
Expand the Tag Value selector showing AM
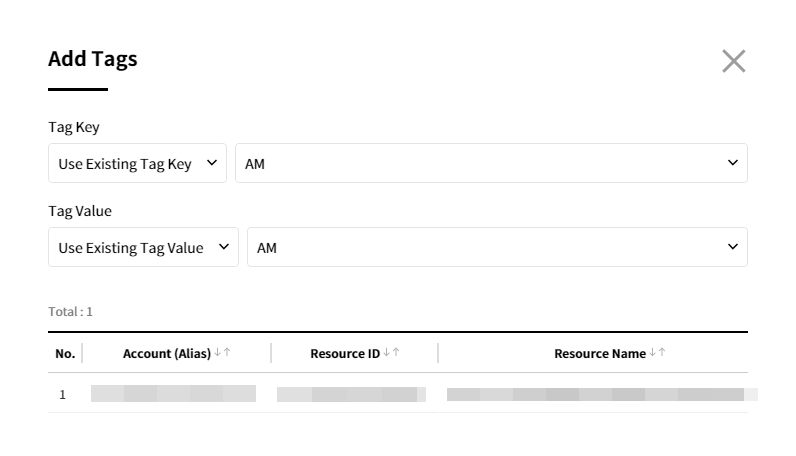click(x=497, y=248)
